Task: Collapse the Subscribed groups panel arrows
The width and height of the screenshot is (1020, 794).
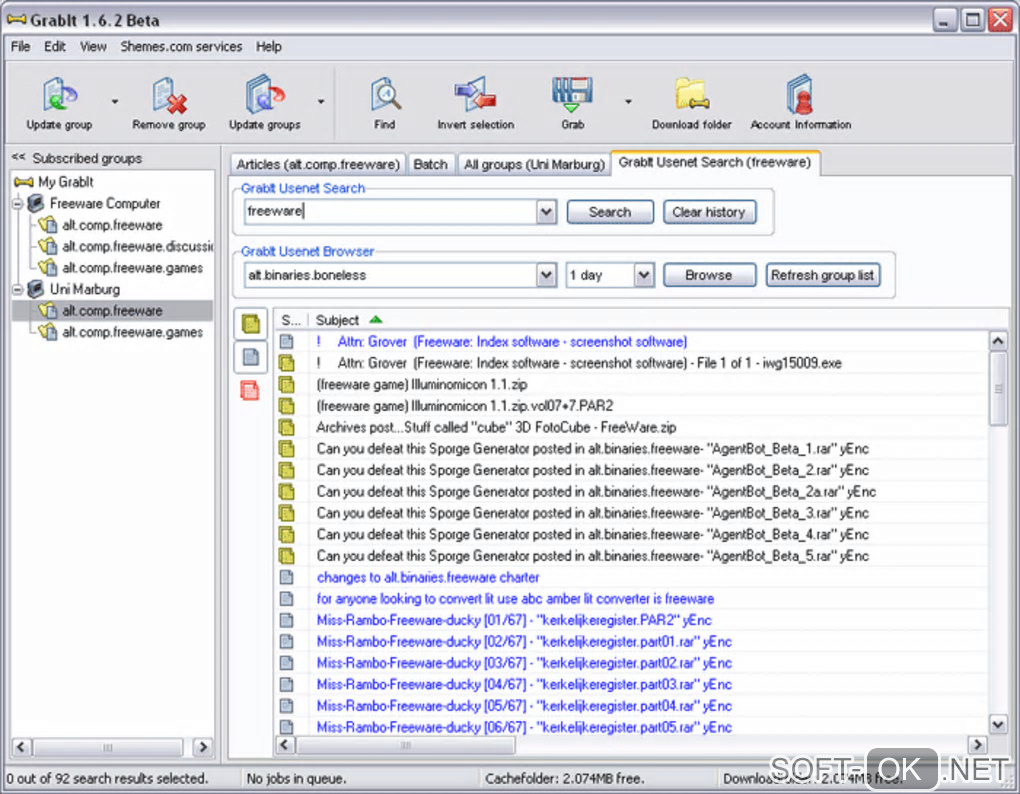Action: pos(18,157)
